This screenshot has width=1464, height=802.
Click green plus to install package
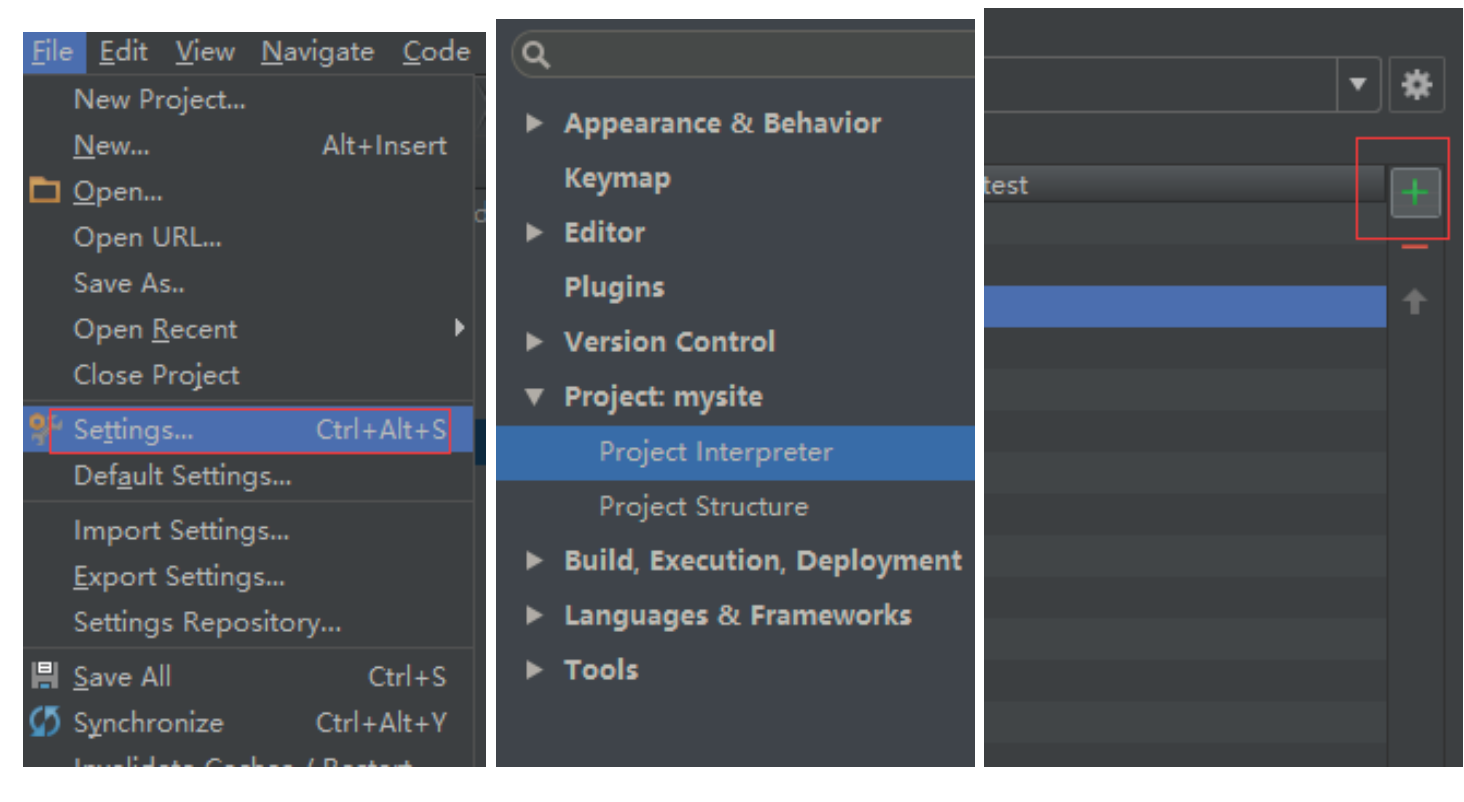(1415, 192)
